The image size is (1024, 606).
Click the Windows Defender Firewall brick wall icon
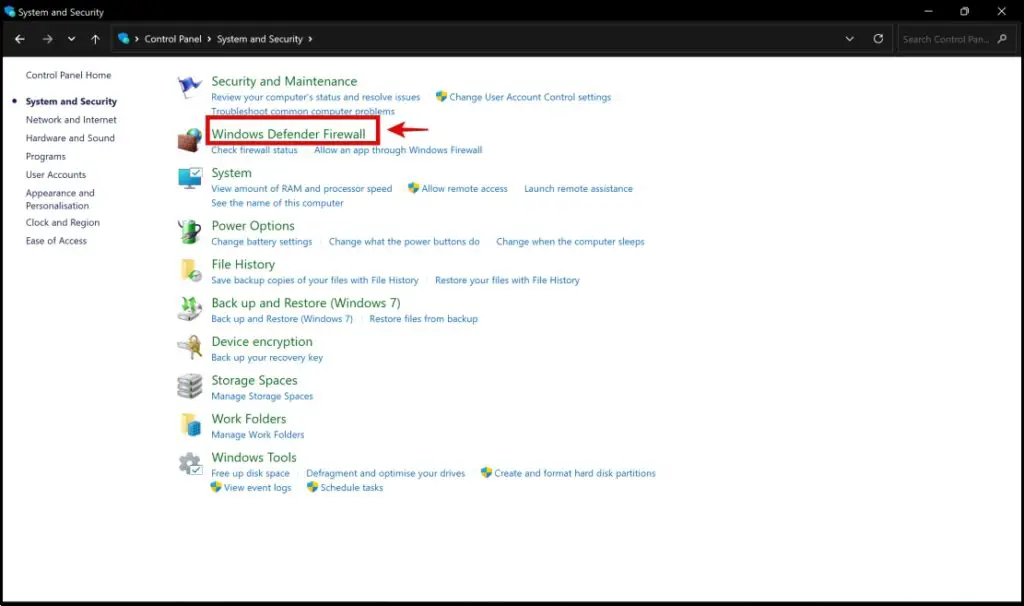(189, 140)
